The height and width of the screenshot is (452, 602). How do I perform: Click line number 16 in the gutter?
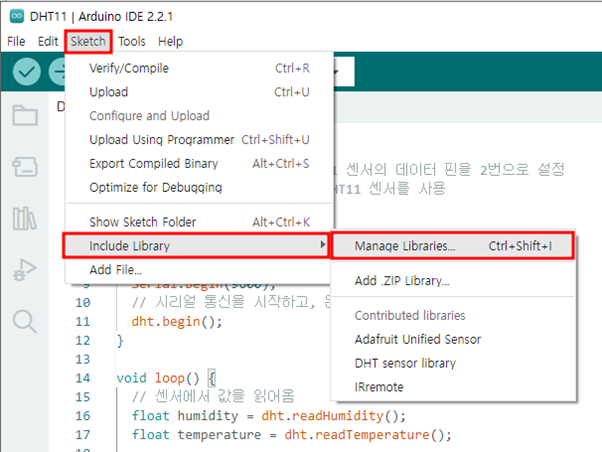(83, 416)
